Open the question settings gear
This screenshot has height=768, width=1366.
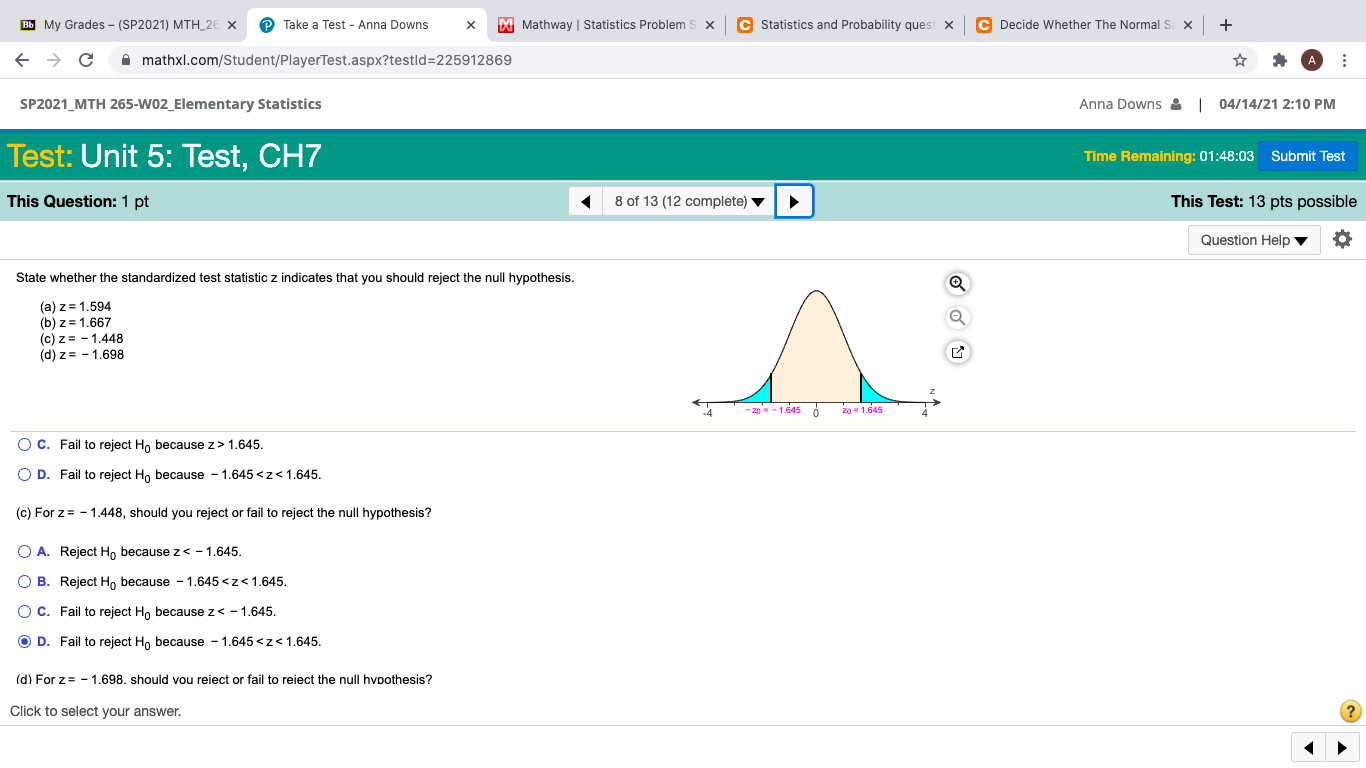click(1342, 239)
